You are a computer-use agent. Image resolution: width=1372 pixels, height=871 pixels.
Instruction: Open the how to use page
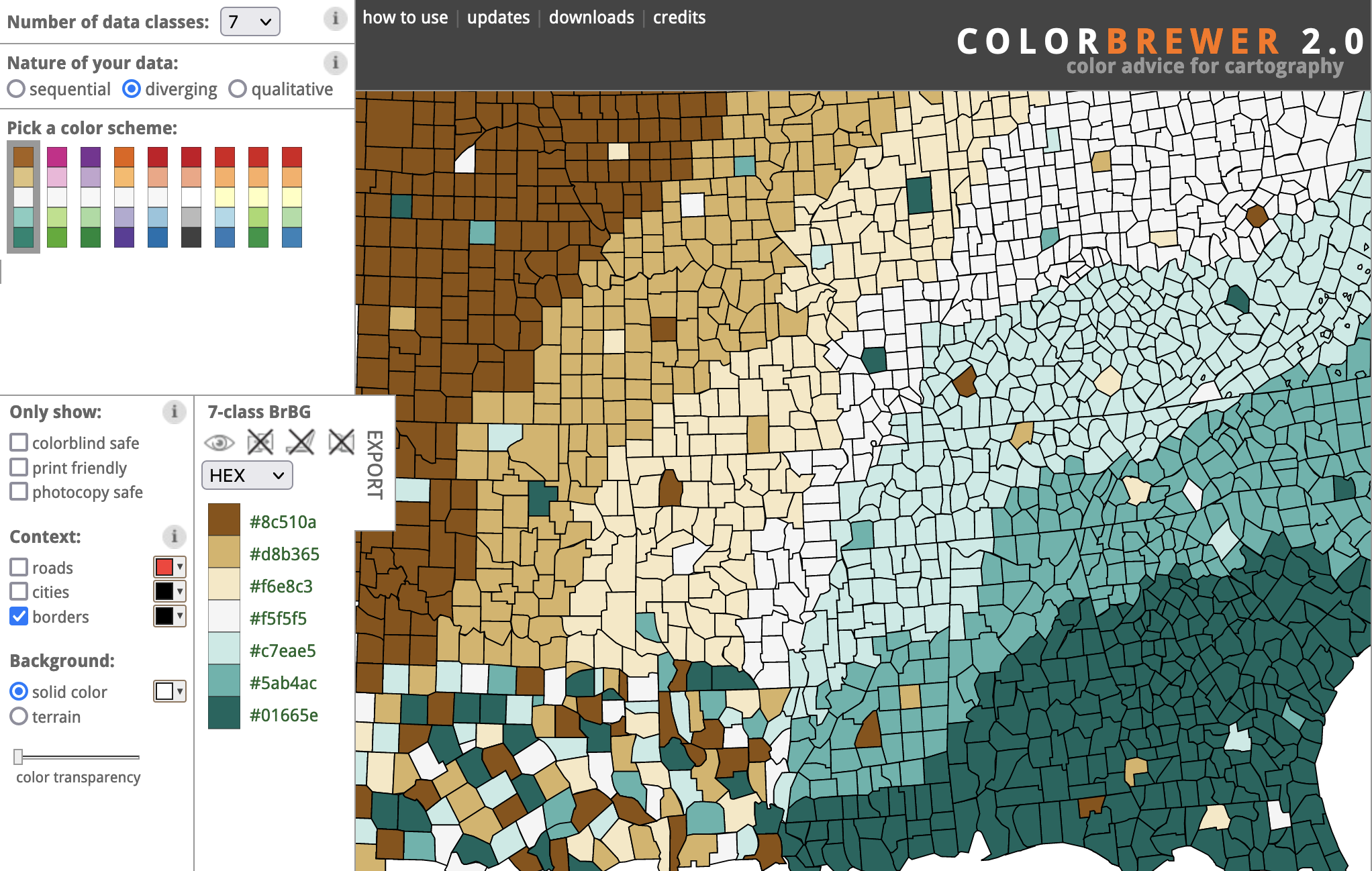coord(405,17)
